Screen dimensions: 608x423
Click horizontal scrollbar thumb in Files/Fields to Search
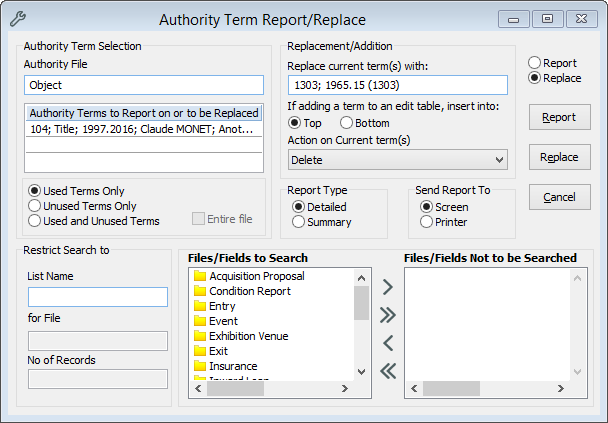click(235, 388)
